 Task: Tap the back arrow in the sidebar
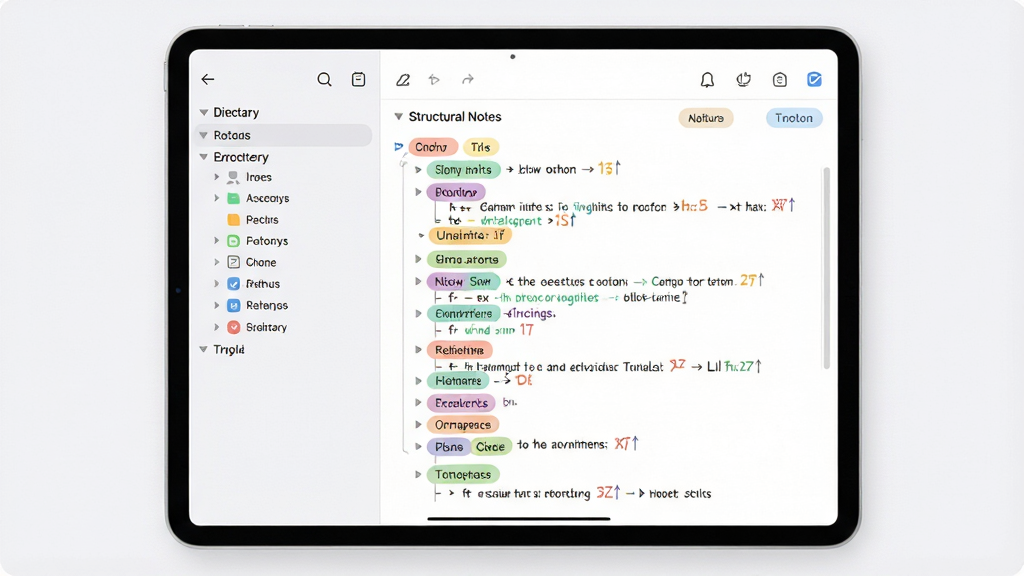208,80
